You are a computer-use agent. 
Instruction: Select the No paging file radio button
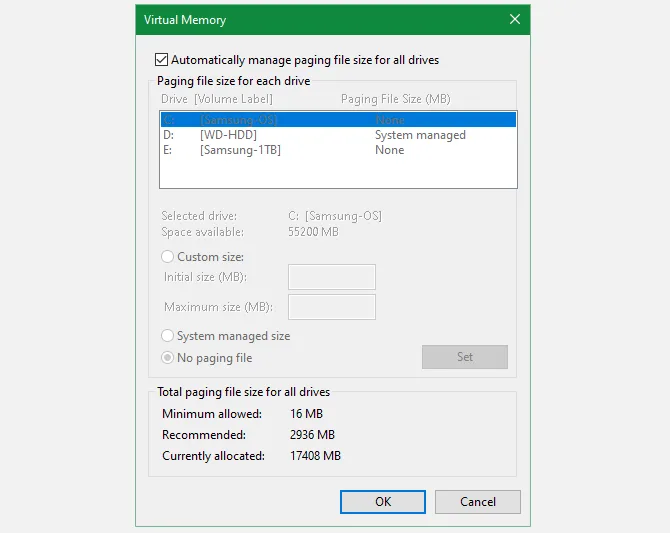tap(167, 357)
